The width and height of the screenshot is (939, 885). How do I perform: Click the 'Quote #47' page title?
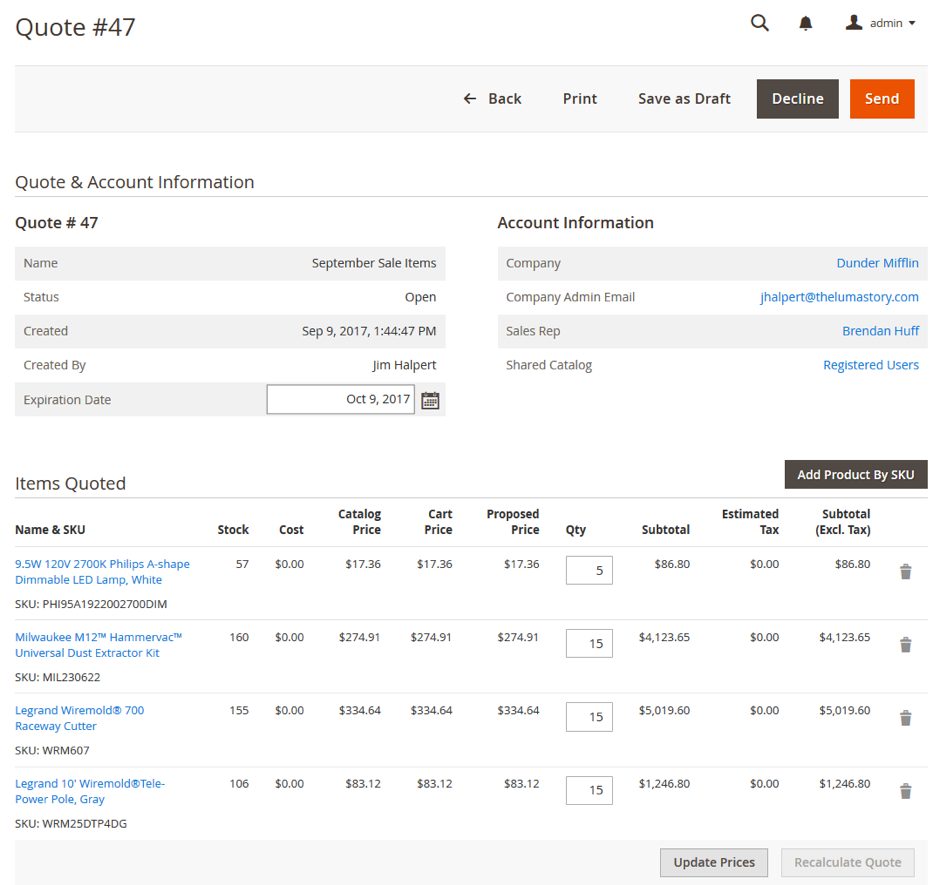click(75, 28)
